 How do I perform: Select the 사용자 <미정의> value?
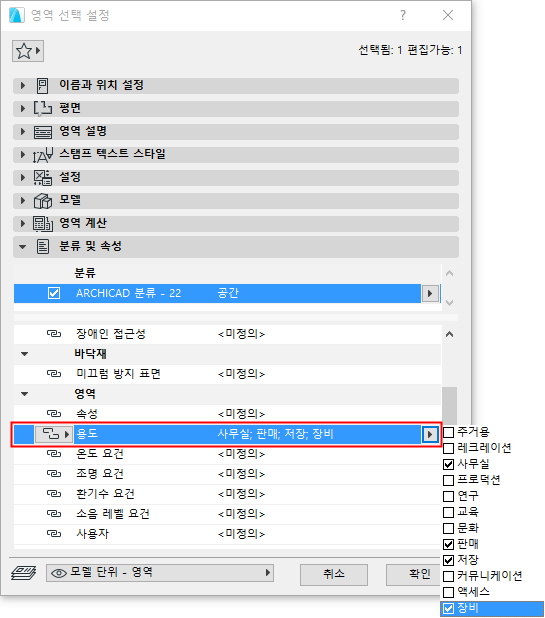pyautogui.click(x=241, y=534)
